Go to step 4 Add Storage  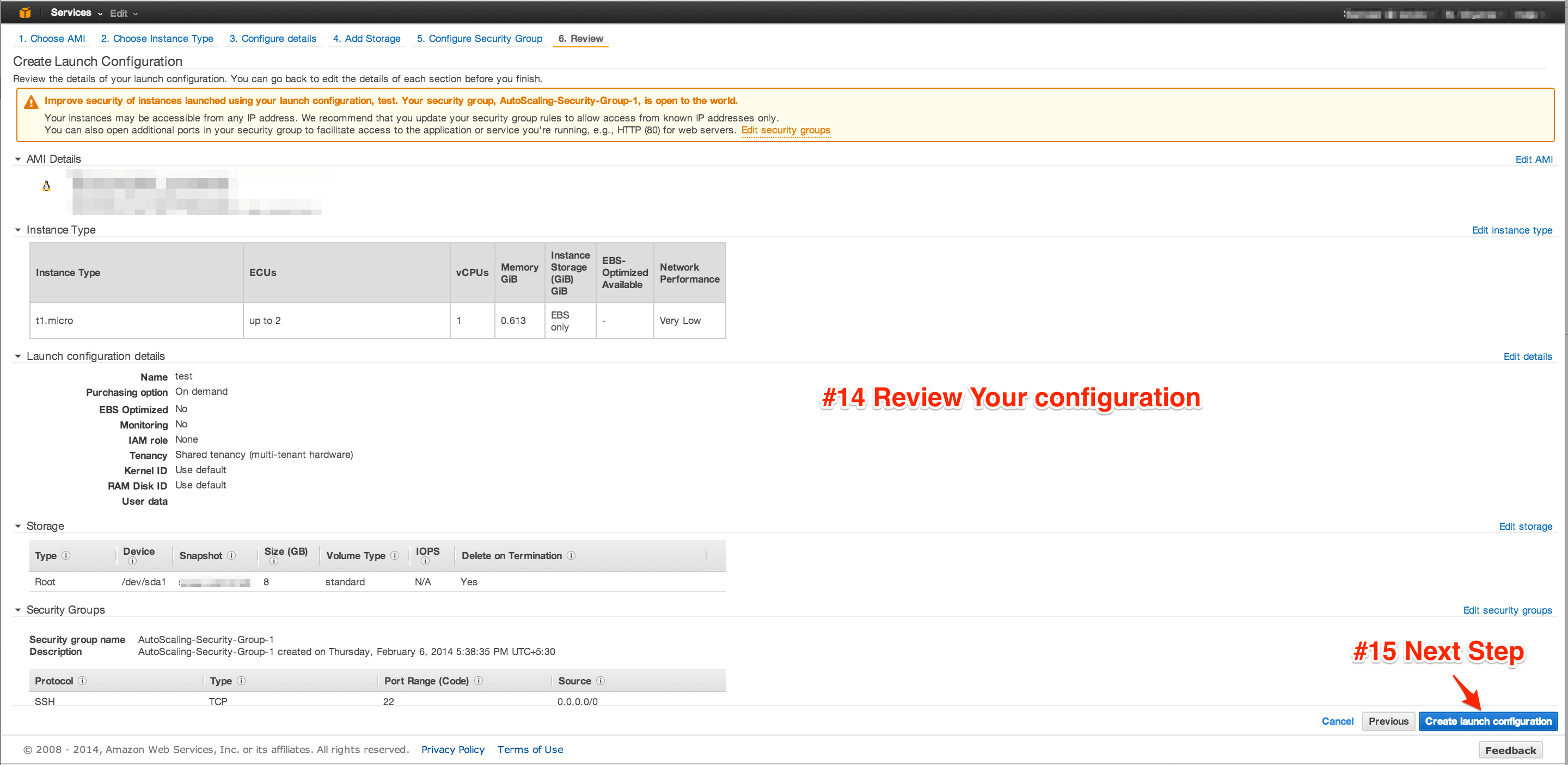366,38
